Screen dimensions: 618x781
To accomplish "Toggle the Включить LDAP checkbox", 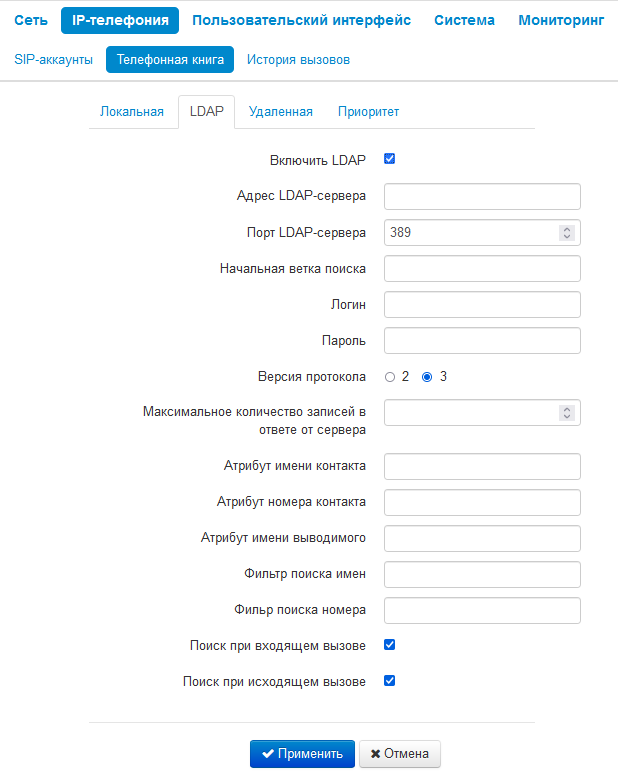I will [x=390, y=159].
